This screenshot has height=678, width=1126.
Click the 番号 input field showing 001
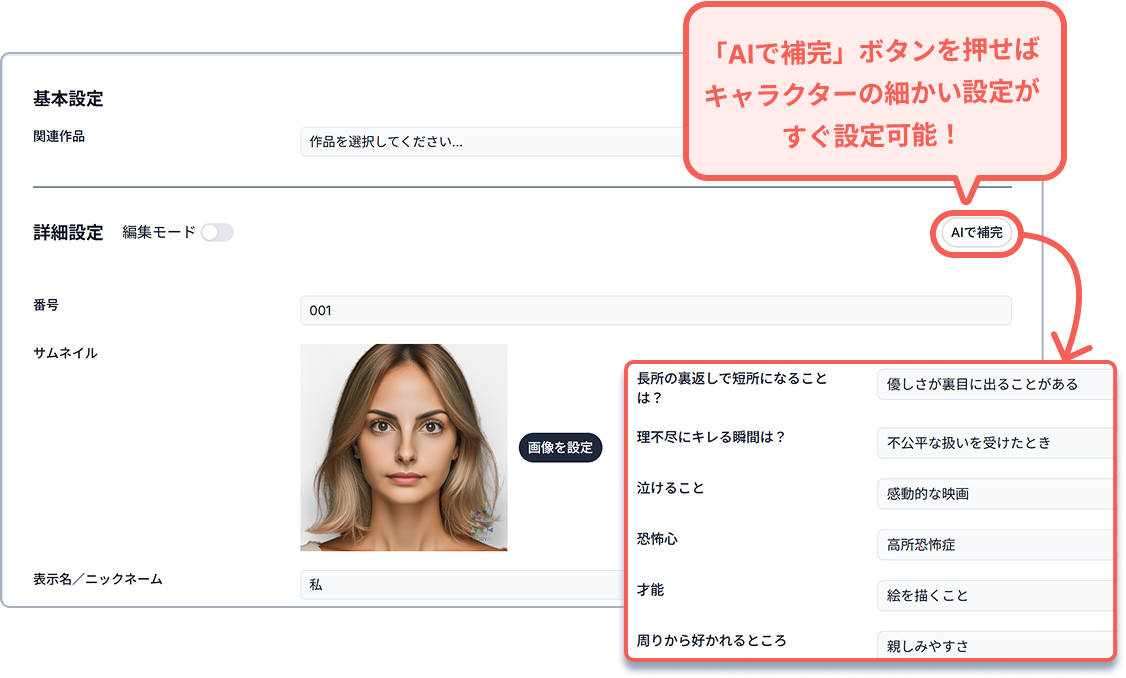(x=655, y=310)
